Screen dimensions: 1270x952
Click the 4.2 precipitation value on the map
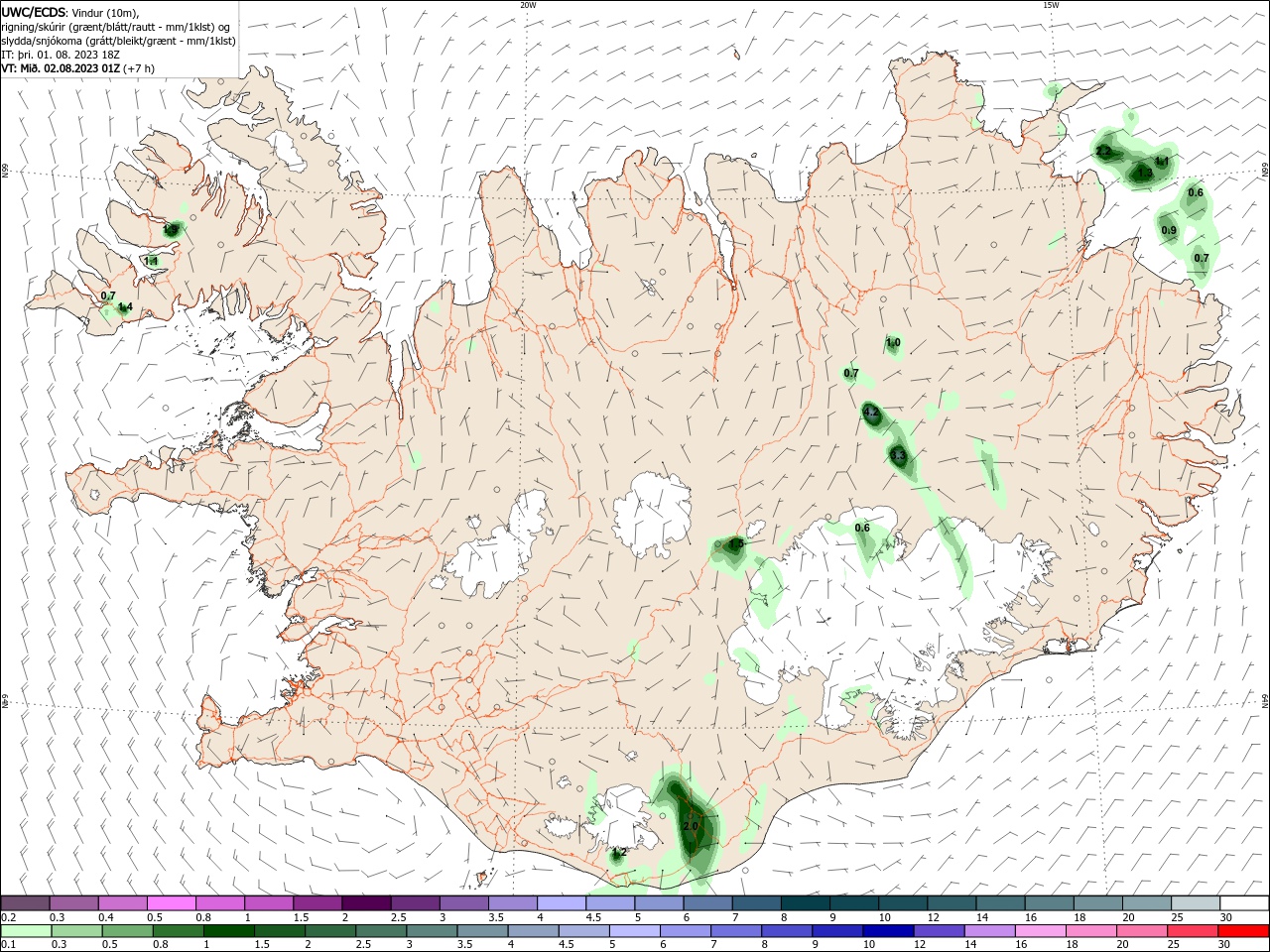click(871, 412)
